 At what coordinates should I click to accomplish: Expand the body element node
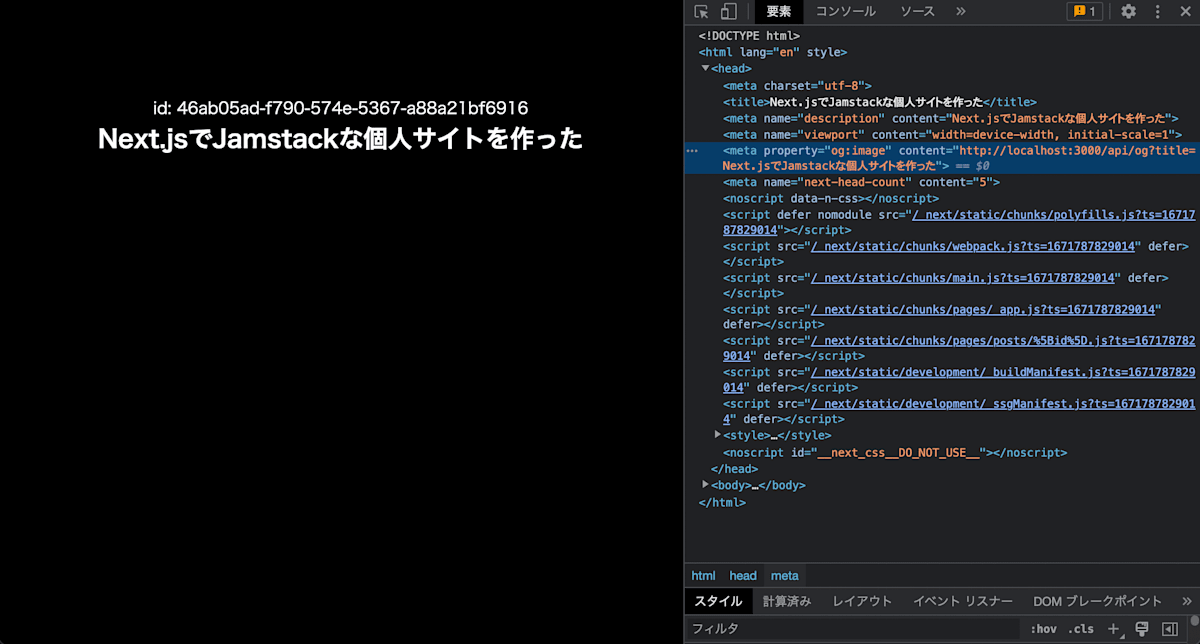pos(706,484)
